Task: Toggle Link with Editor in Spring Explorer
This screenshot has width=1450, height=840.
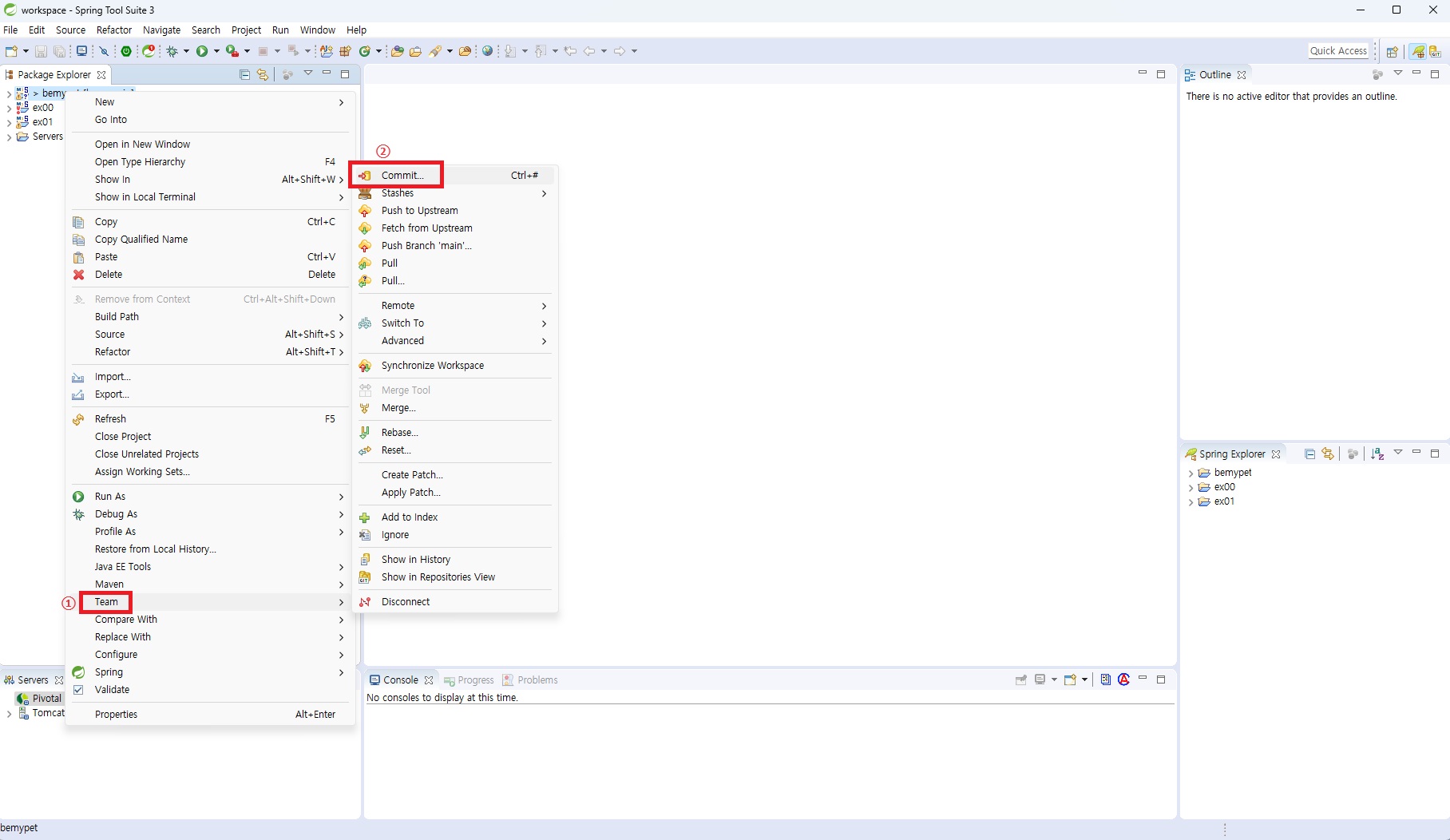Action: pyautogui.click(x=1327, y=454)
